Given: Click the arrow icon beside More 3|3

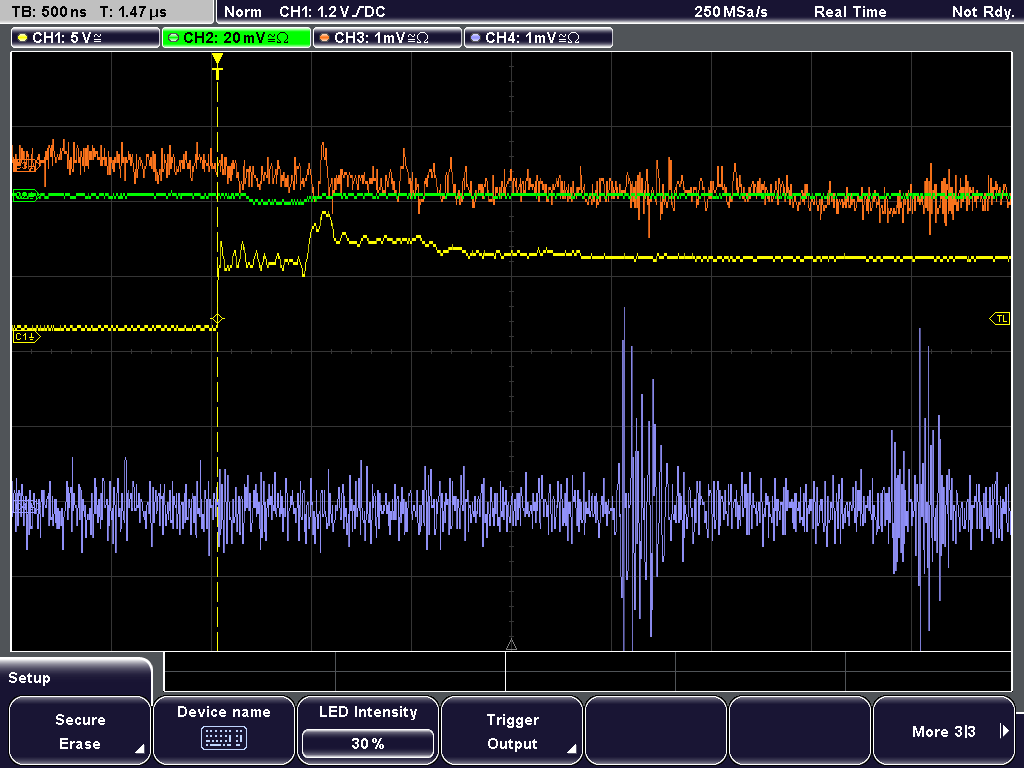Looking at the screenshot, I should click(1004, 731).
